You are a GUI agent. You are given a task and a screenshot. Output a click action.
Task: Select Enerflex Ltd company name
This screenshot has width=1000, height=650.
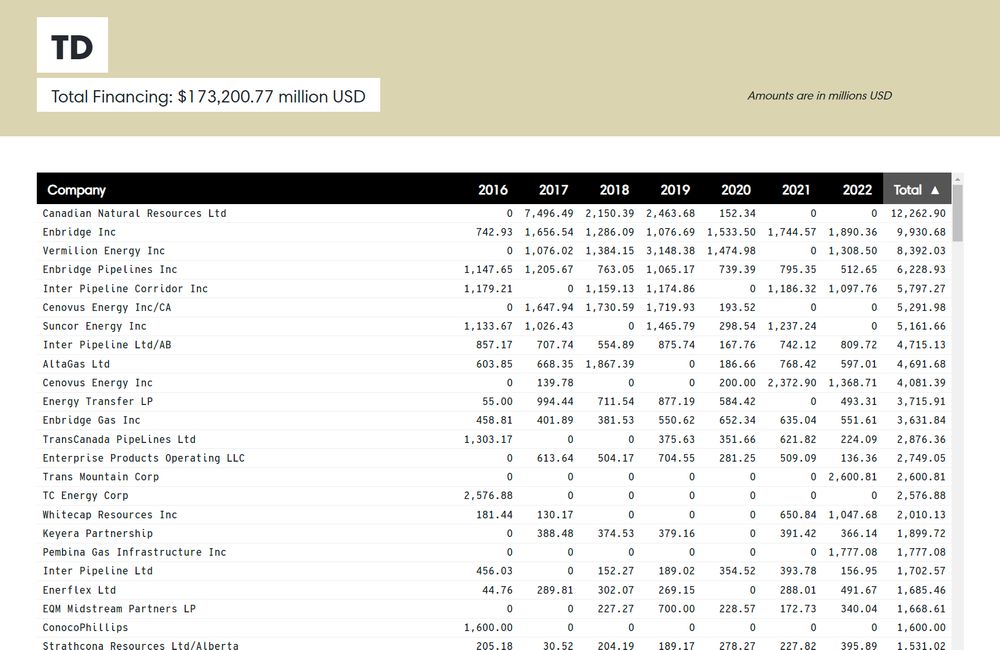tap(79, 590)
